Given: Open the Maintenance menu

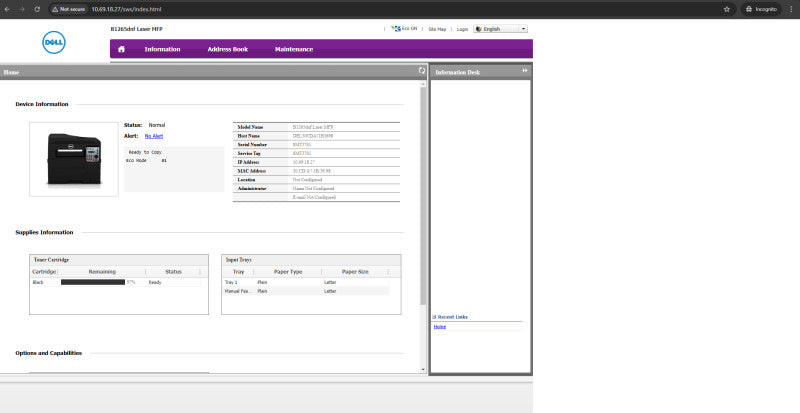Looking at the screenshot, I should pyautogui.click(x=294, y=50).
